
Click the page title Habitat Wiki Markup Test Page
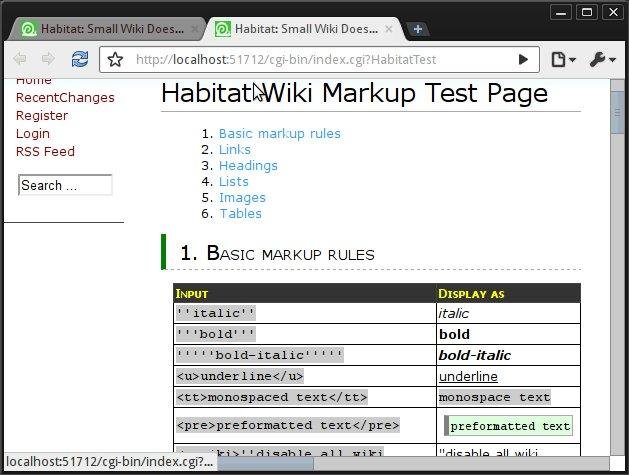[x=355, y=93]
